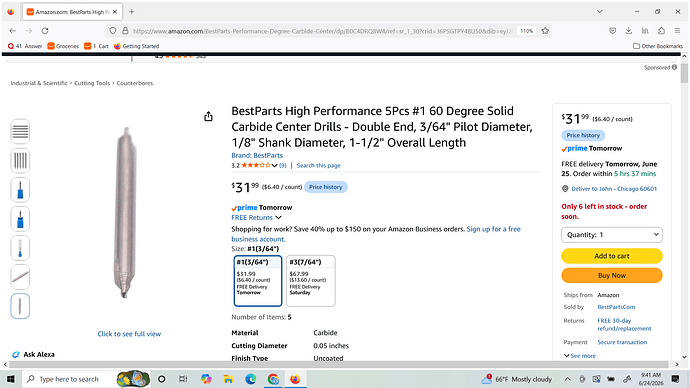Open the Other Bookmarks folder
This screenshot has height=388, width=690.
658,46
